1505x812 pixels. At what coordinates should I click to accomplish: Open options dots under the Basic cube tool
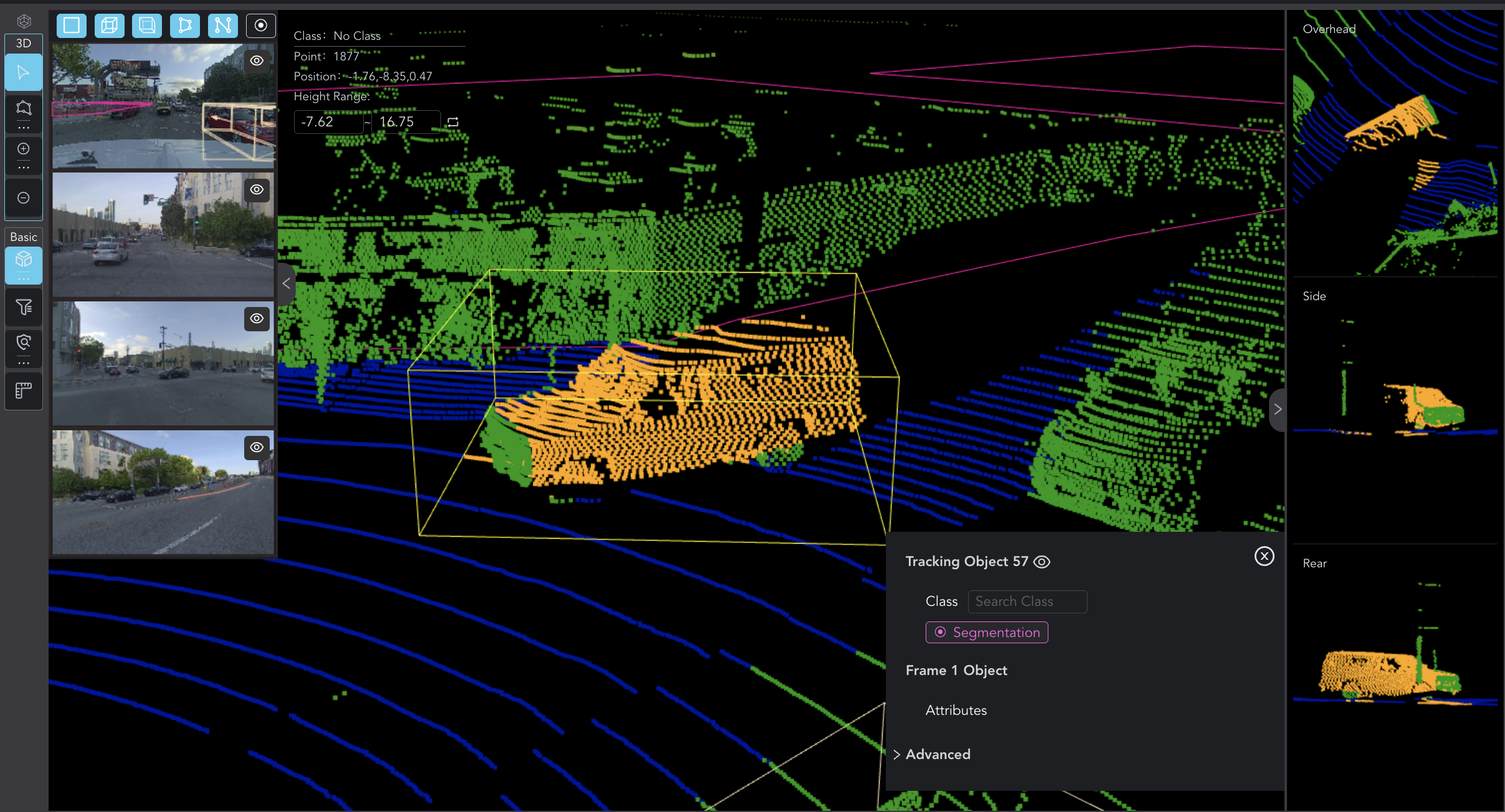click(24, 278)
